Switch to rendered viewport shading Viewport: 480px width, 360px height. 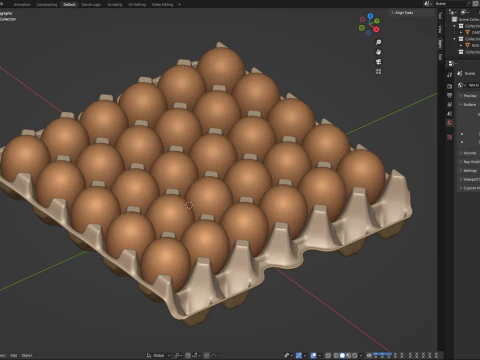355,355
